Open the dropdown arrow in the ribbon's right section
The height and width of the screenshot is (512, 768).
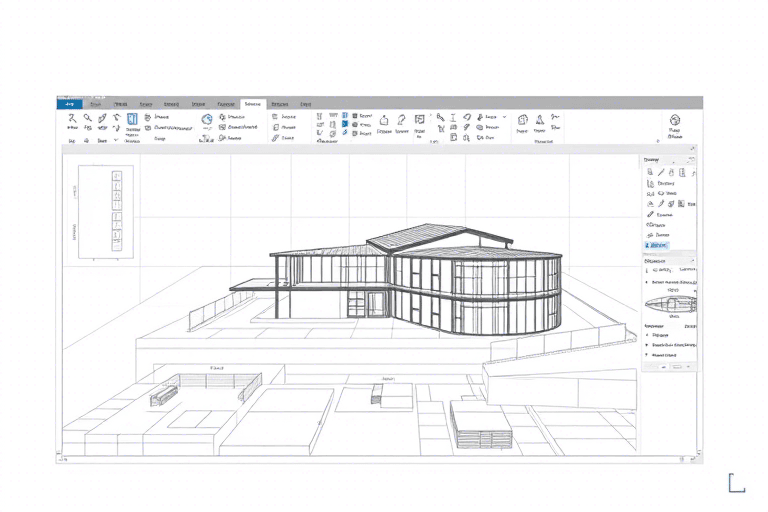coord(504,117)
